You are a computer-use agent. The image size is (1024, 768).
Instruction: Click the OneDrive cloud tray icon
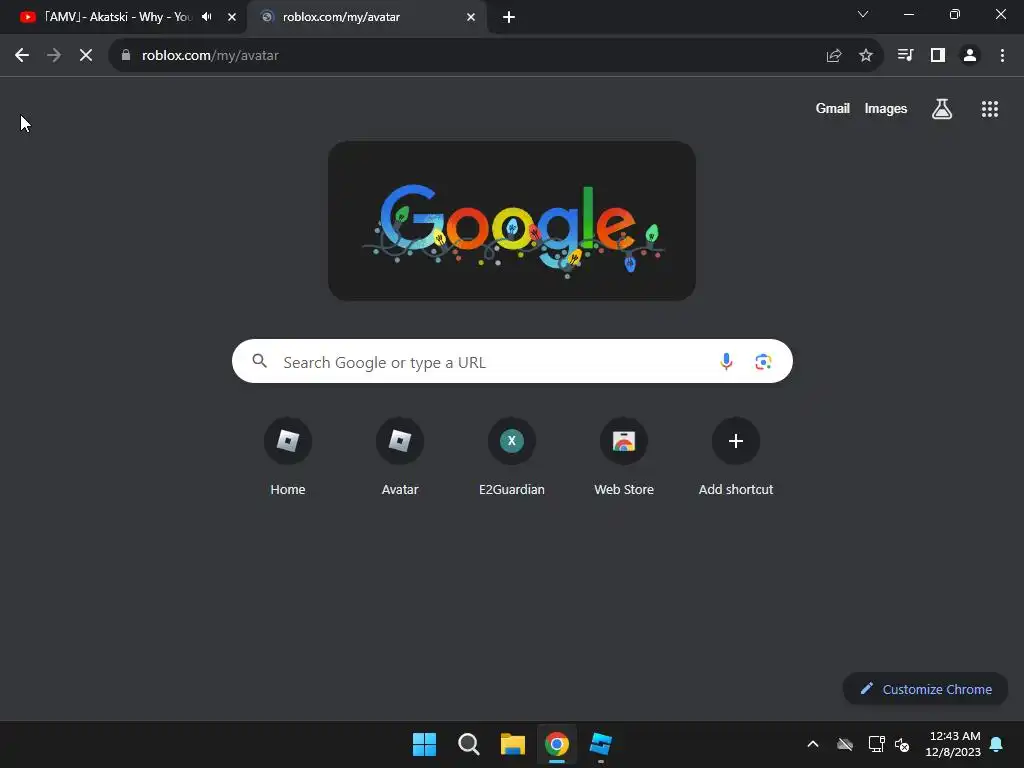[845, 744]
